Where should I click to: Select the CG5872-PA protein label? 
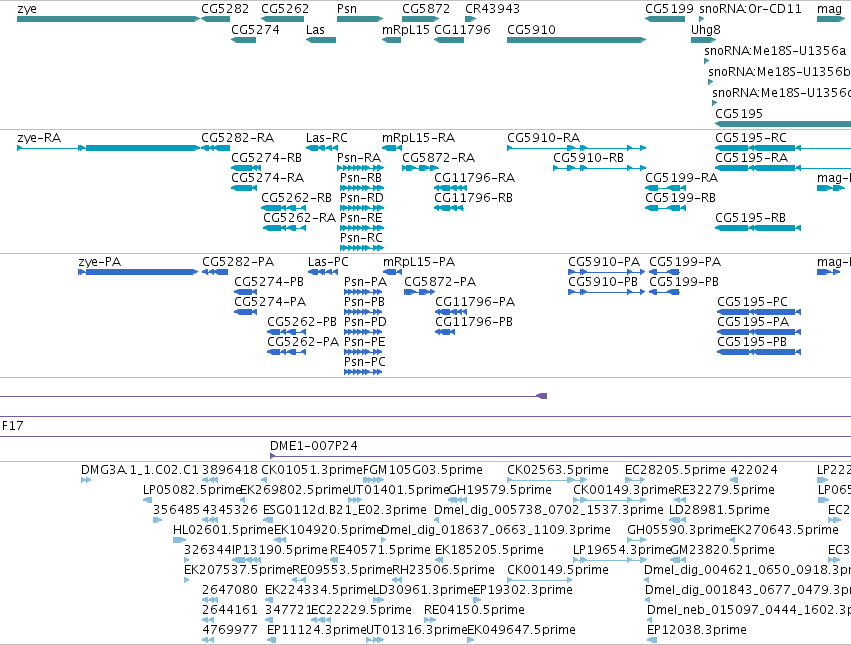440,282
